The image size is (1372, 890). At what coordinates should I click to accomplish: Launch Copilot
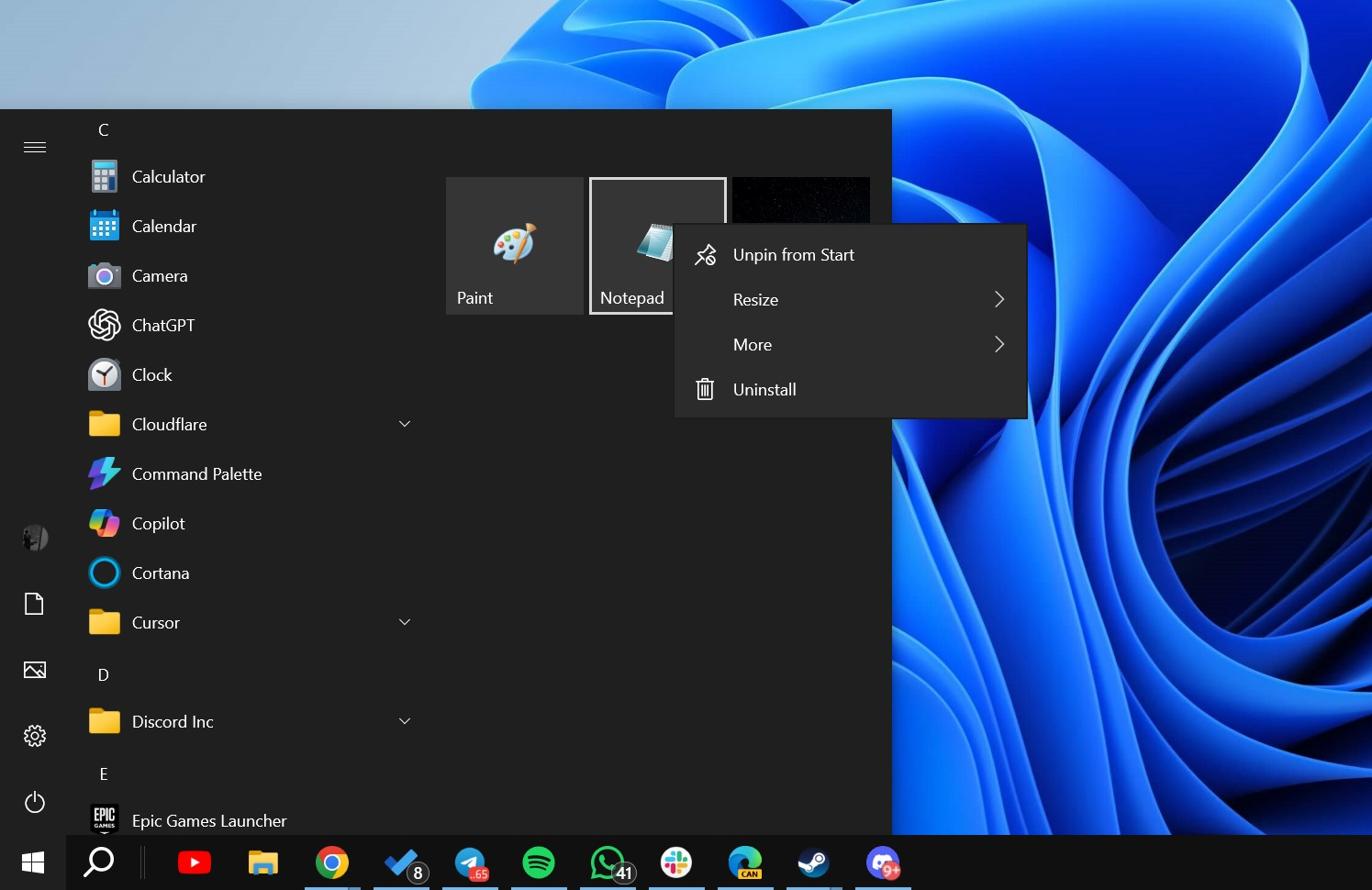[x=158, y=523]
